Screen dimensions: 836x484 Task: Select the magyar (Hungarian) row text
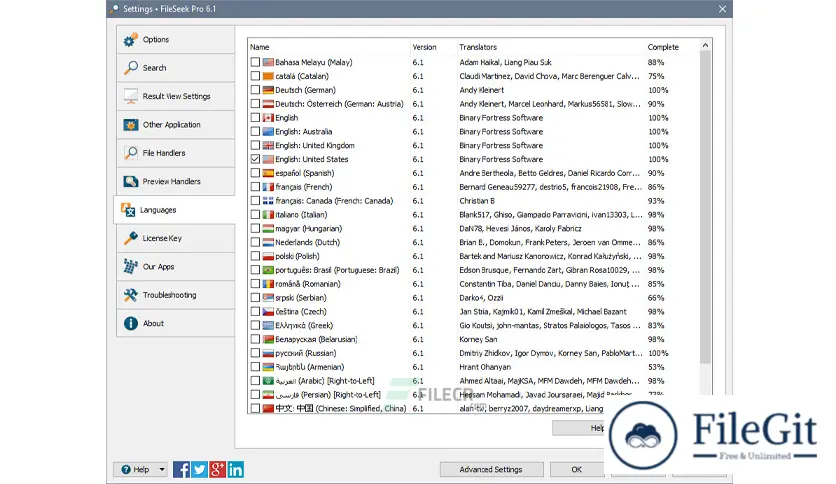[309, 229]
